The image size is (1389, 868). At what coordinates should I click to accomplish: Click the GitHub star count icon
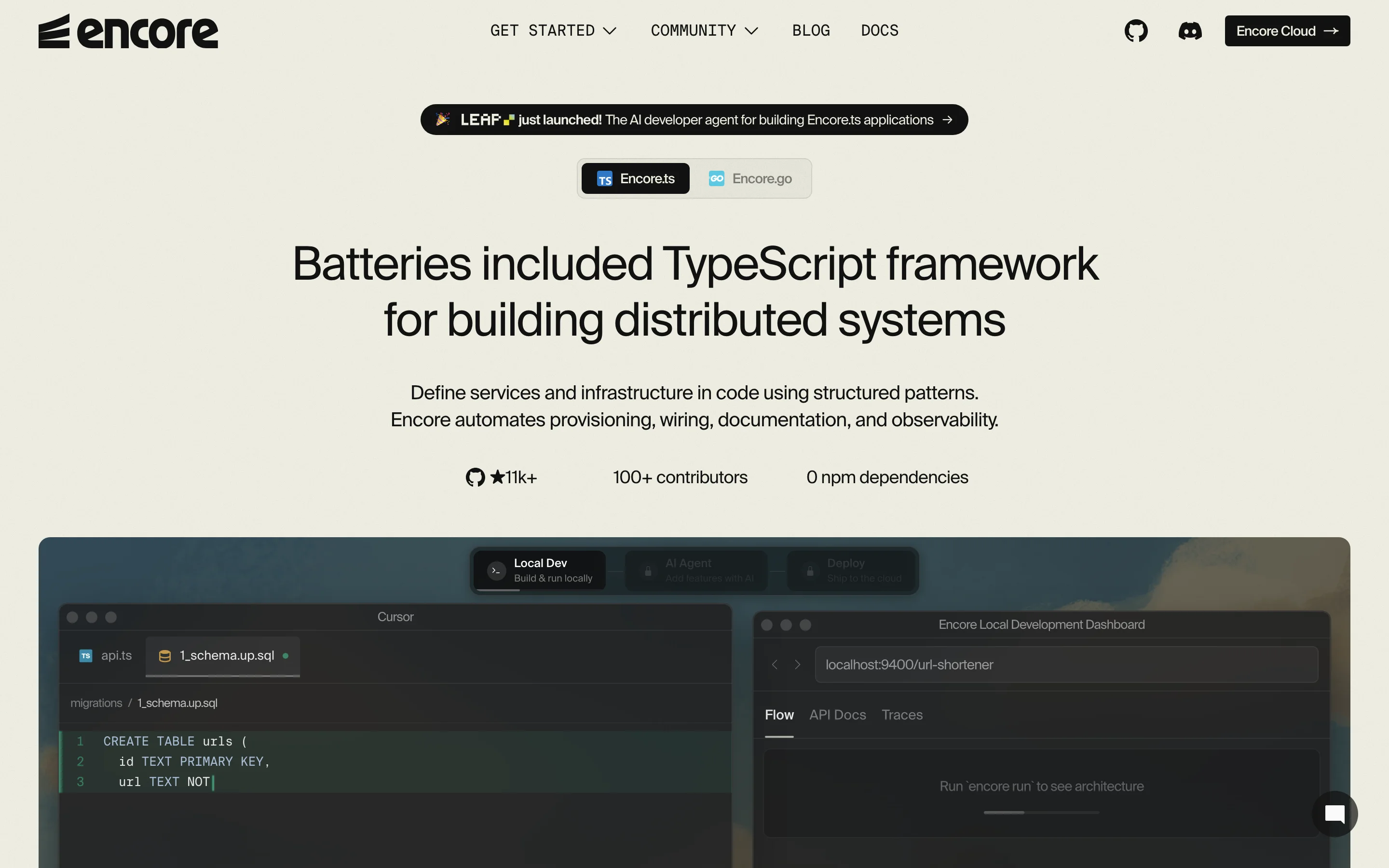click(475, 477)
